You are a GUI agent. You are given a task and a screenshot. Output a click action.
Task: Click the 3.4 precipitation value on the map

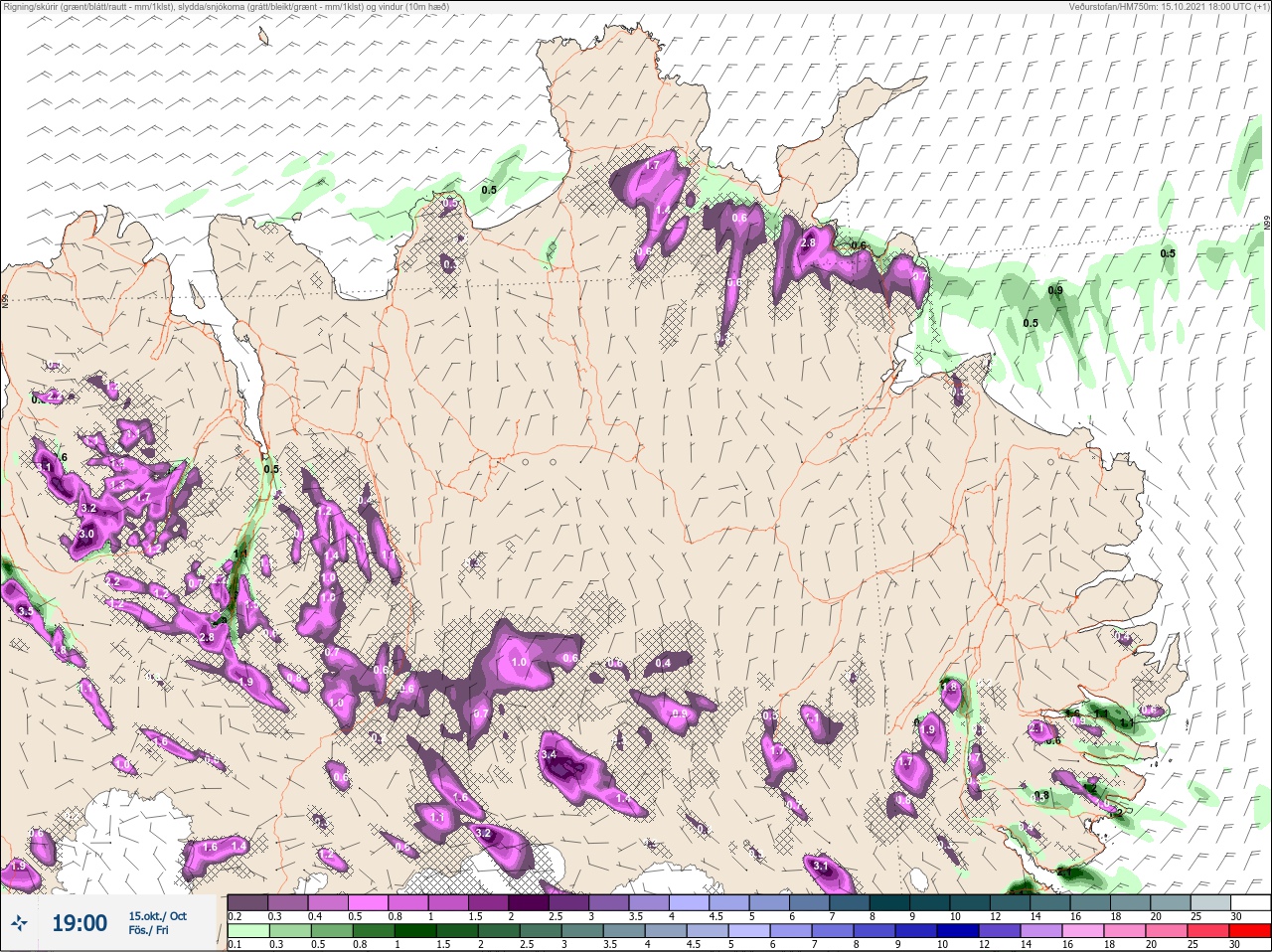(x=549, y=755)
